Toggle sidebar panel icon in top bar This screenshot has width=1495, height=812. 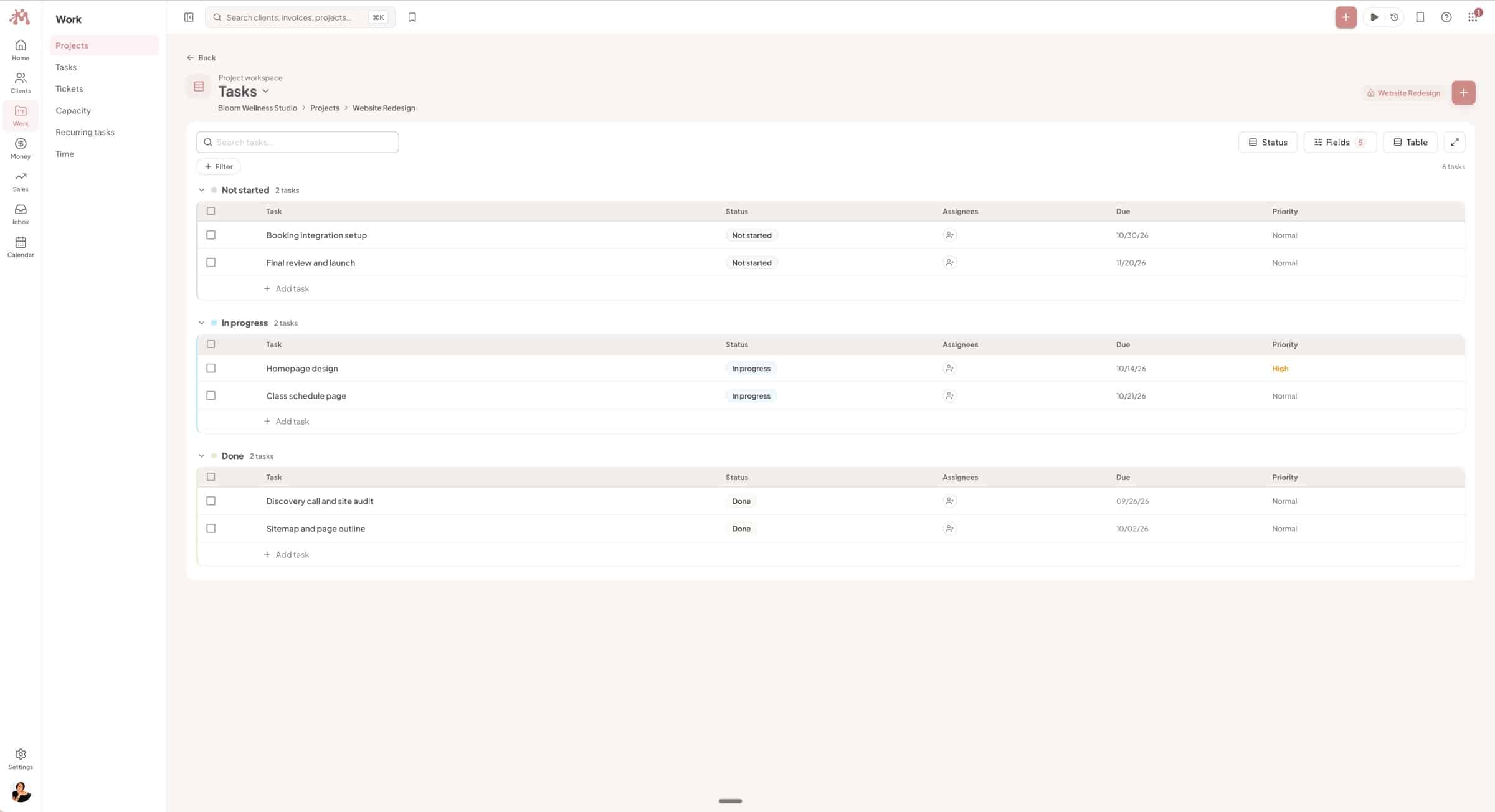point(189,17)
